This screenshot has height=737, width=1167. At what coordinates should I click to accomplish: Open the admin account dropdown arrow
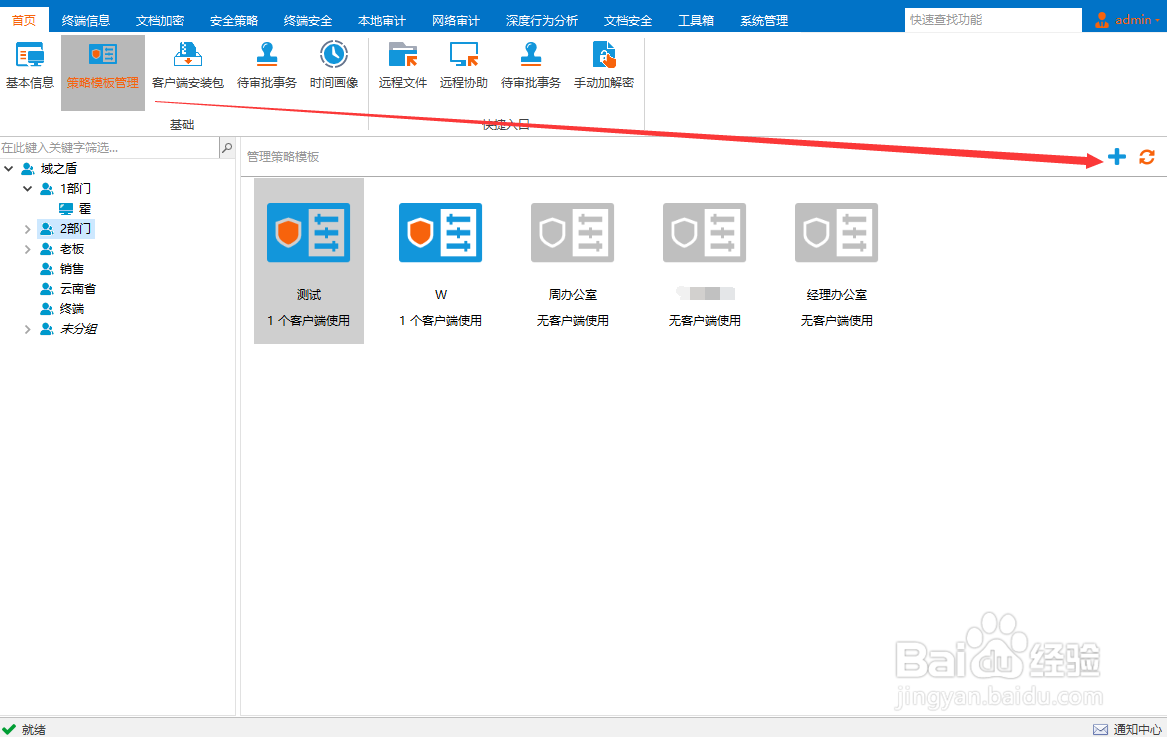click(1158, 20)
